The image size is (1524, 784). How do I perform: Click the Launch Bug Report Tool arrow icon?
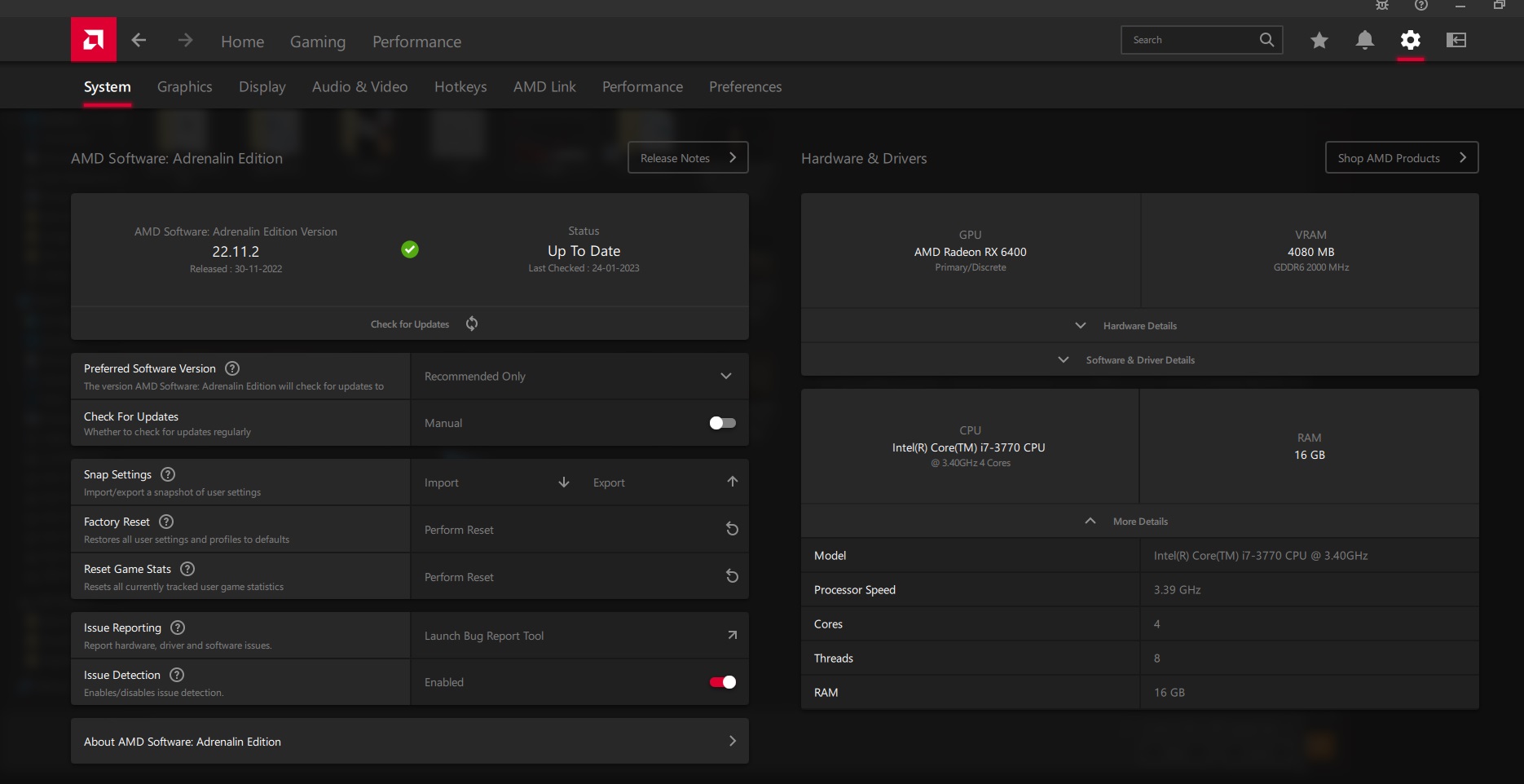pos(733,635)
